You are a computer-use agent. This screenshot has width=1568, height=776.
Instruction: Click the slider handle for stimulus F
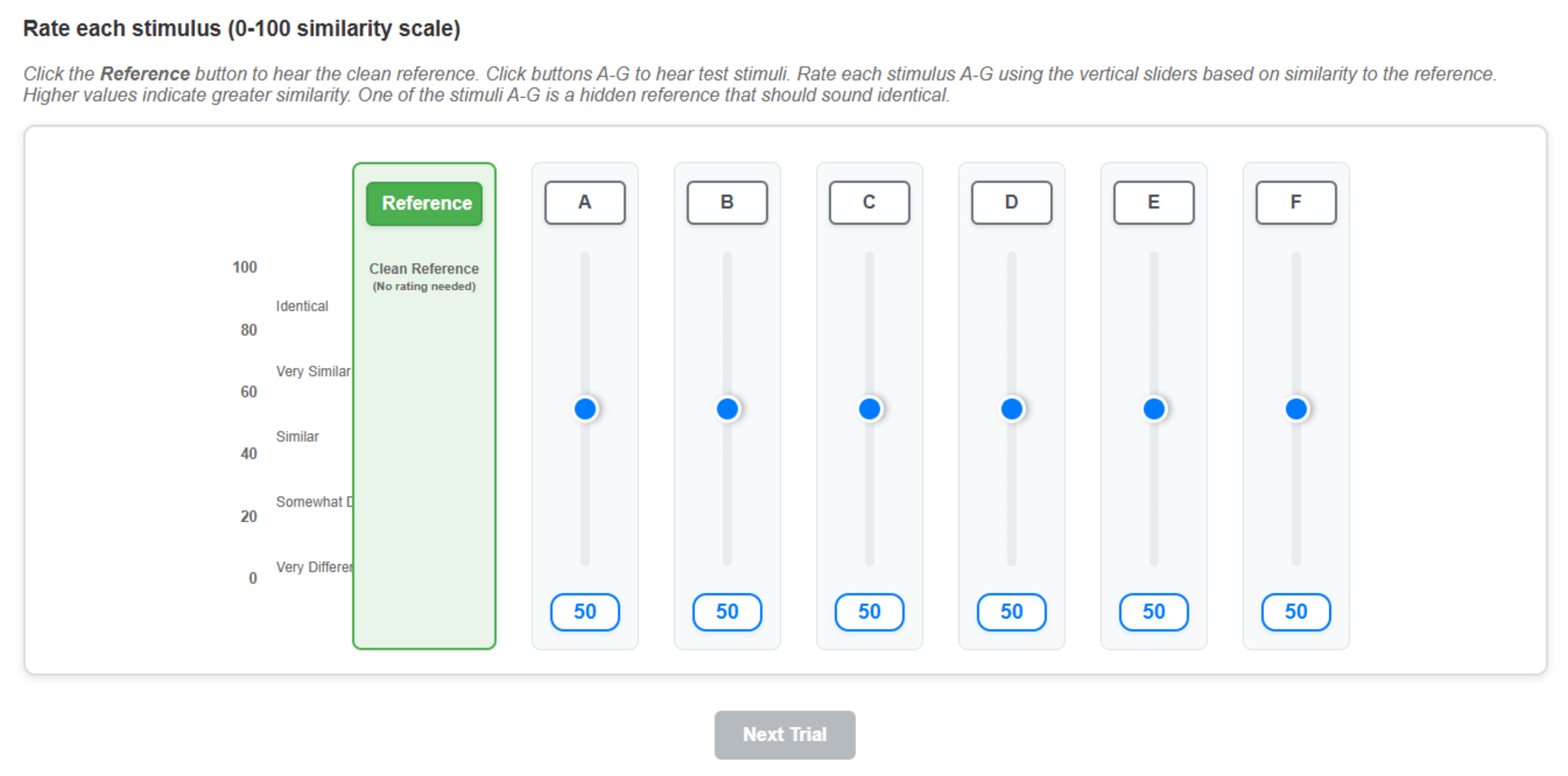(x=1296, y=409)
